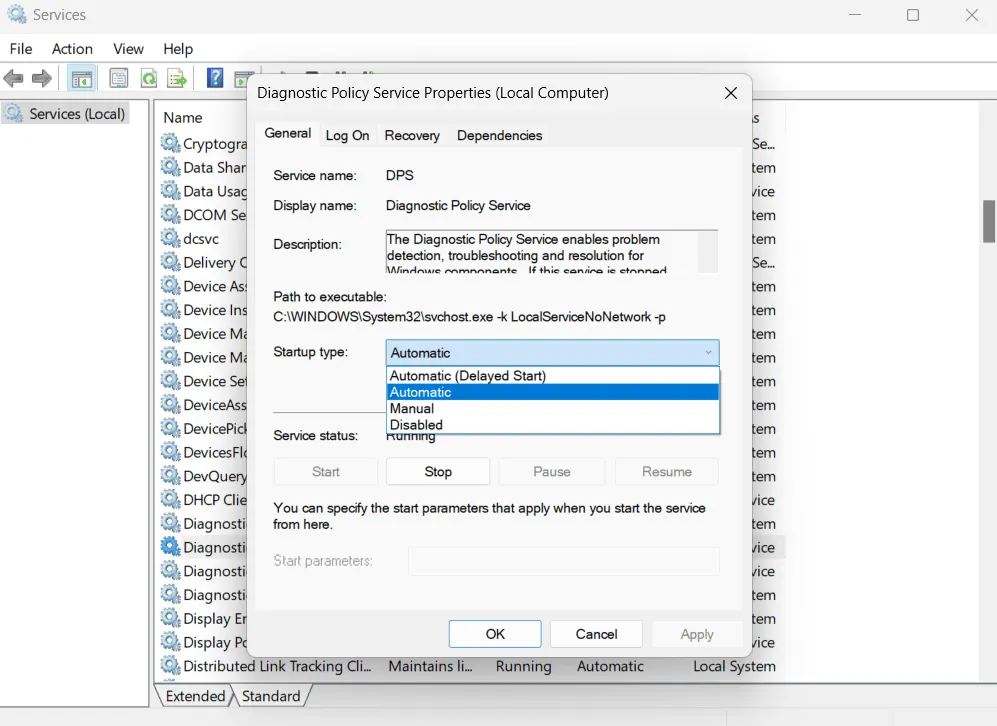997x726 pixels.
Task: Click the gear icon beside Device Ins...
Action: (x=170, y=310)
